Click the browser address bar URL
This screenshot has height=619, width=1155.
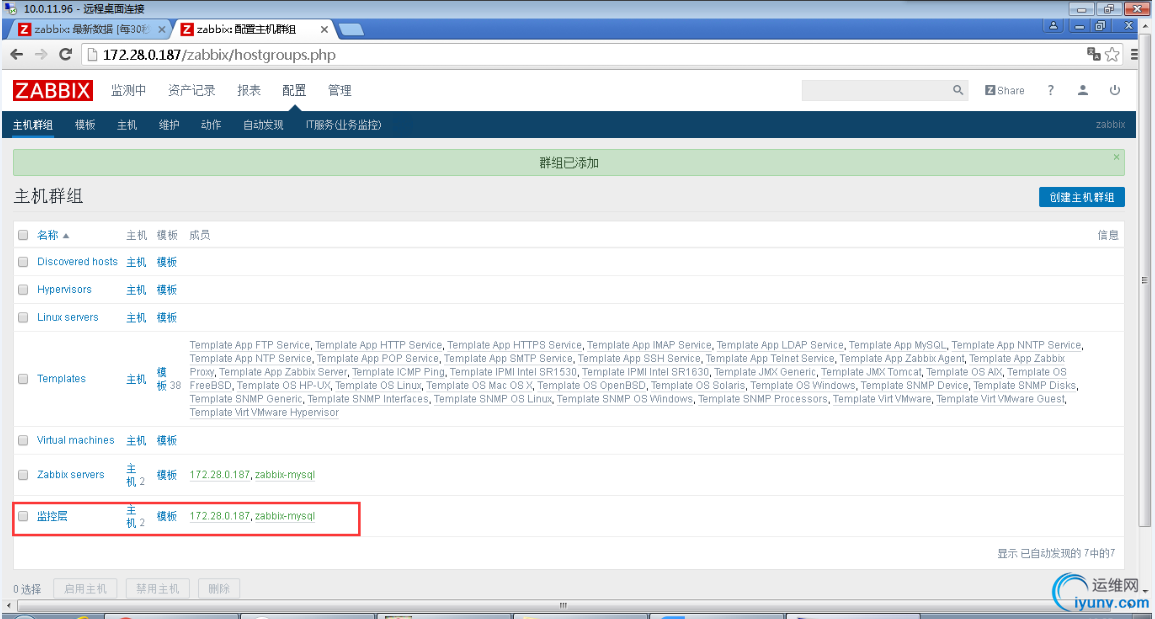220,55
